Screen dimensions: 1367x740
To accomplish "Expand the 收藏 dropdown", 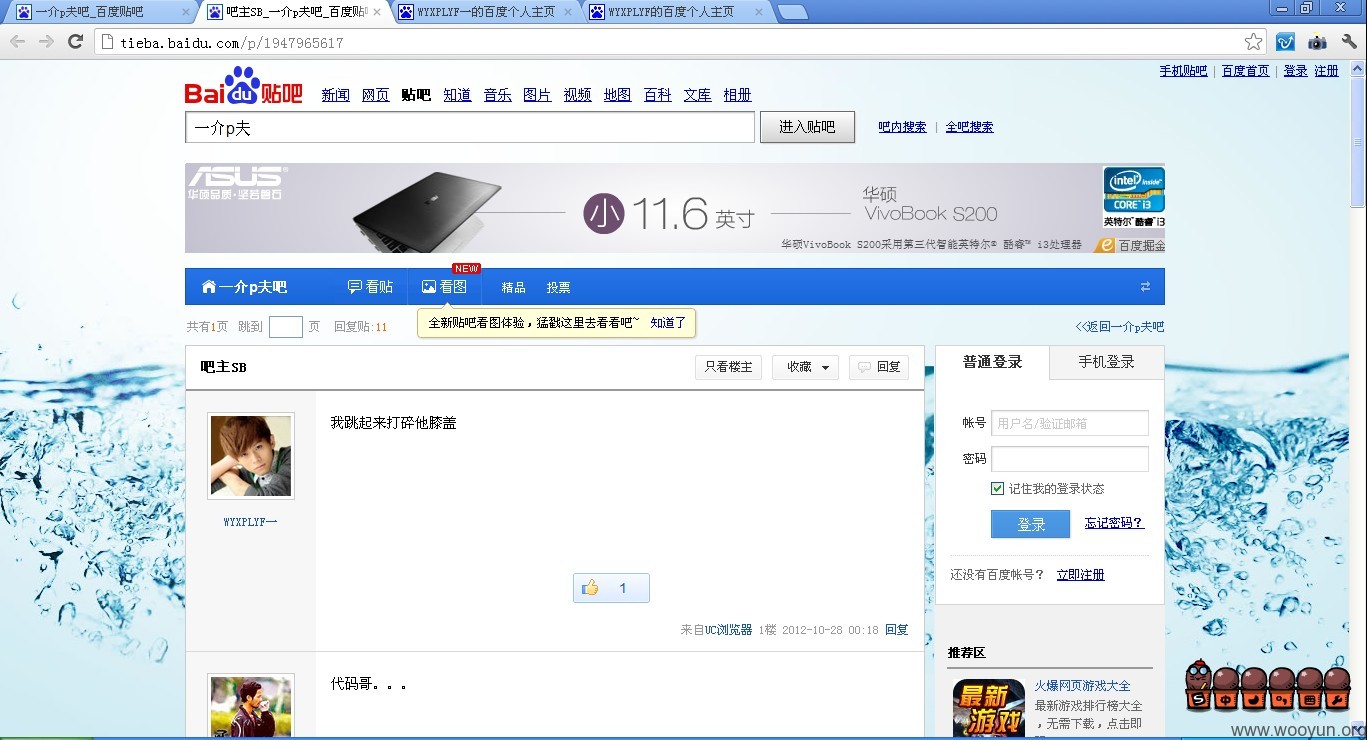I will point(805,367).
